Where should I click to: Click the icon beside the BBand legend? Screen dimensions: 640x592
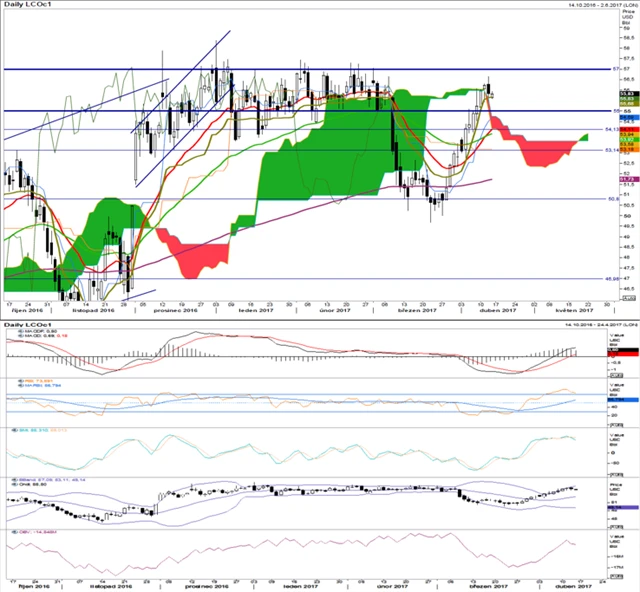[15, 480]
